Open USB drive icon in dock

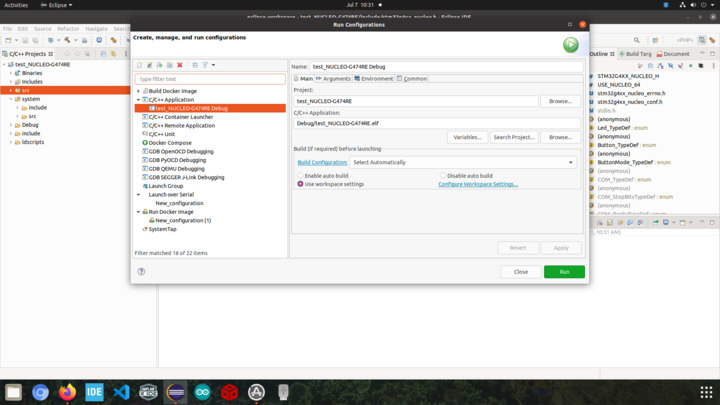click(283, 392)
